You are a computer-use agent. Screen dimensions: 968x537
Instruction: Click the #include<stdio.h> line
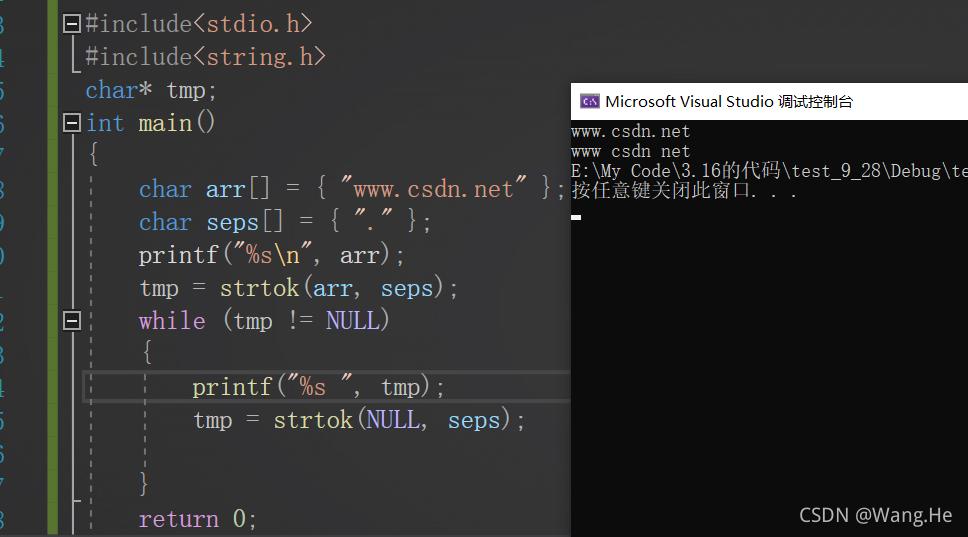(199, 24)
